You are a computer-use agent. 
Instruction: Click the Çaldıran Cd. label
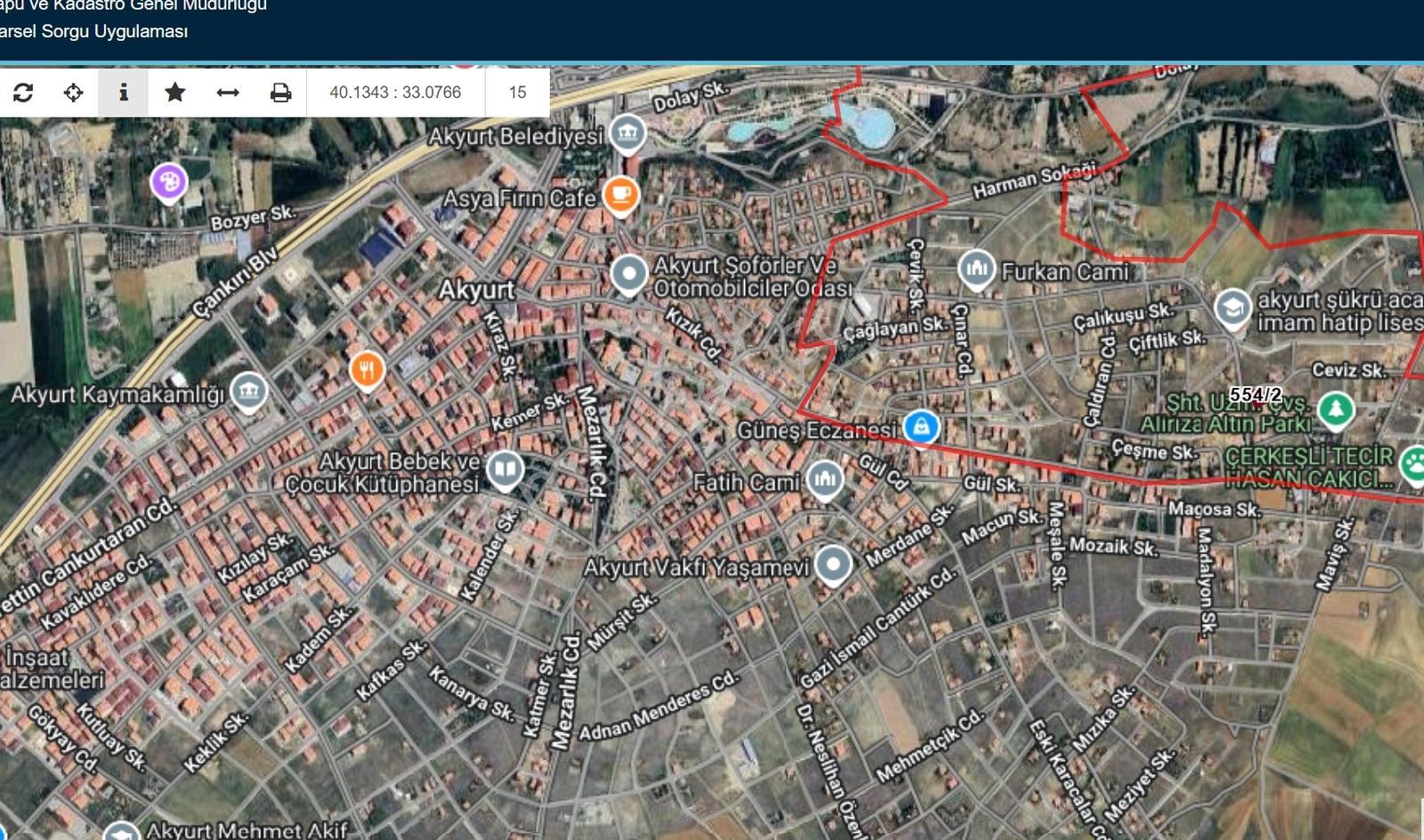point(1099,381)
